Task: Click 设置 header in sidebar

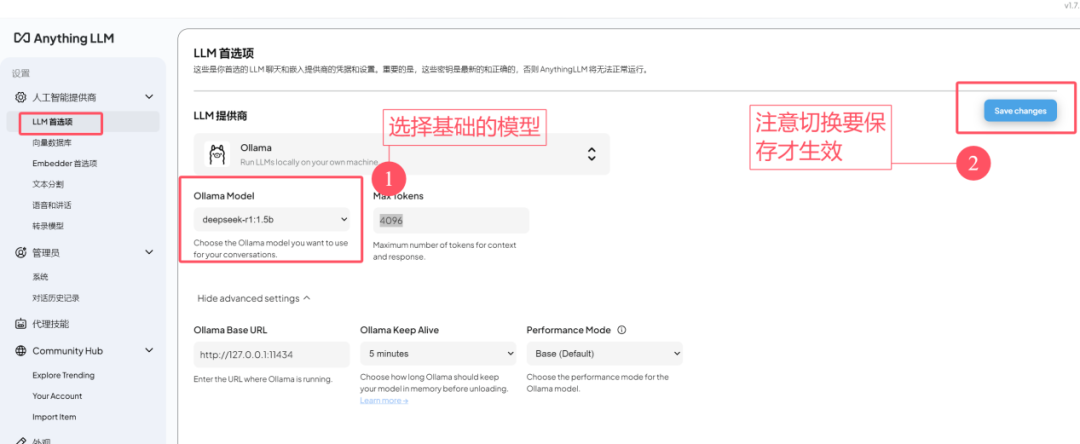Action: pos(21,73)
